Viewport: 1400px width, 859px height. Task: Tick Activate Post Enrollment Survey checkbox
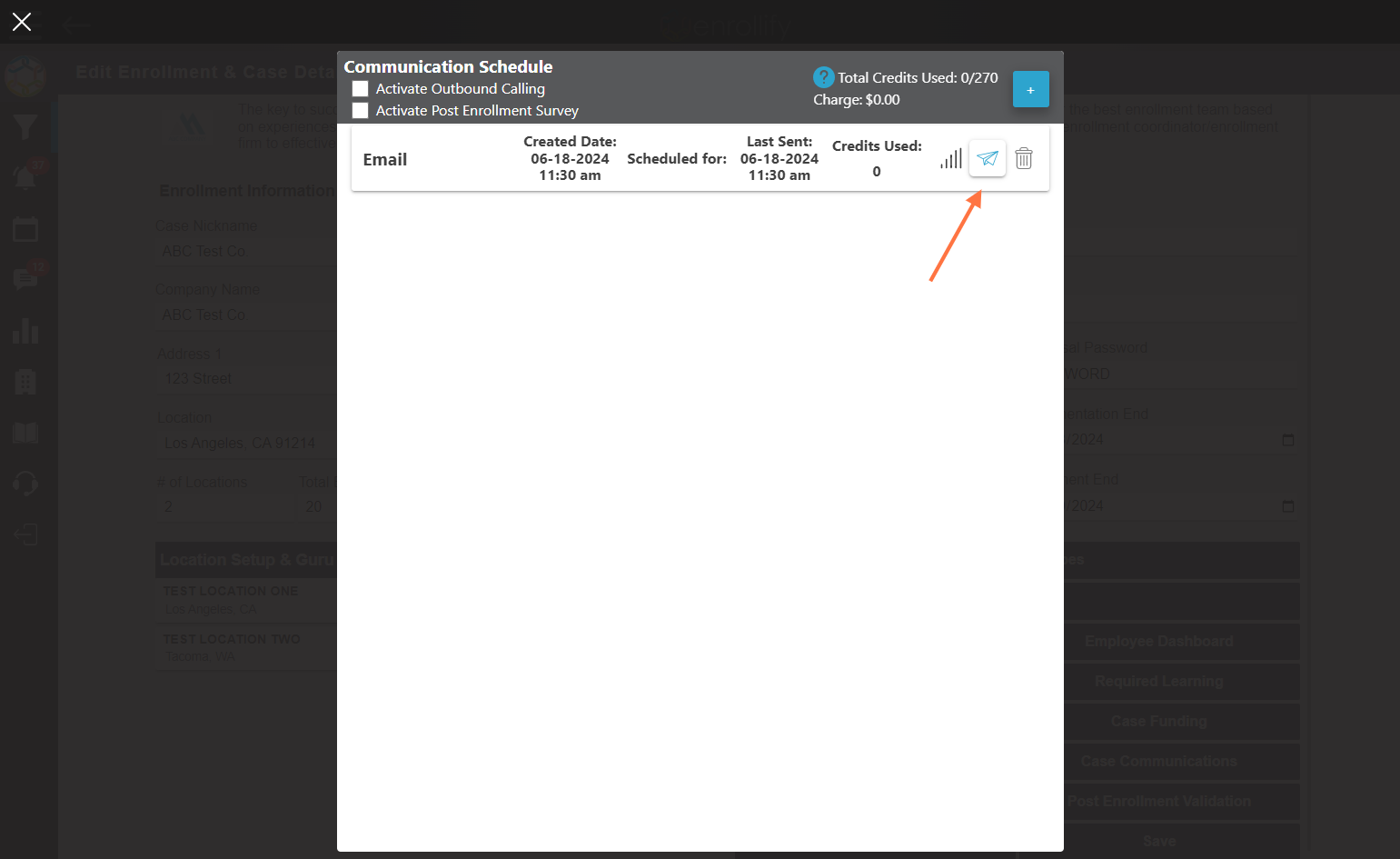coord(361,111)
